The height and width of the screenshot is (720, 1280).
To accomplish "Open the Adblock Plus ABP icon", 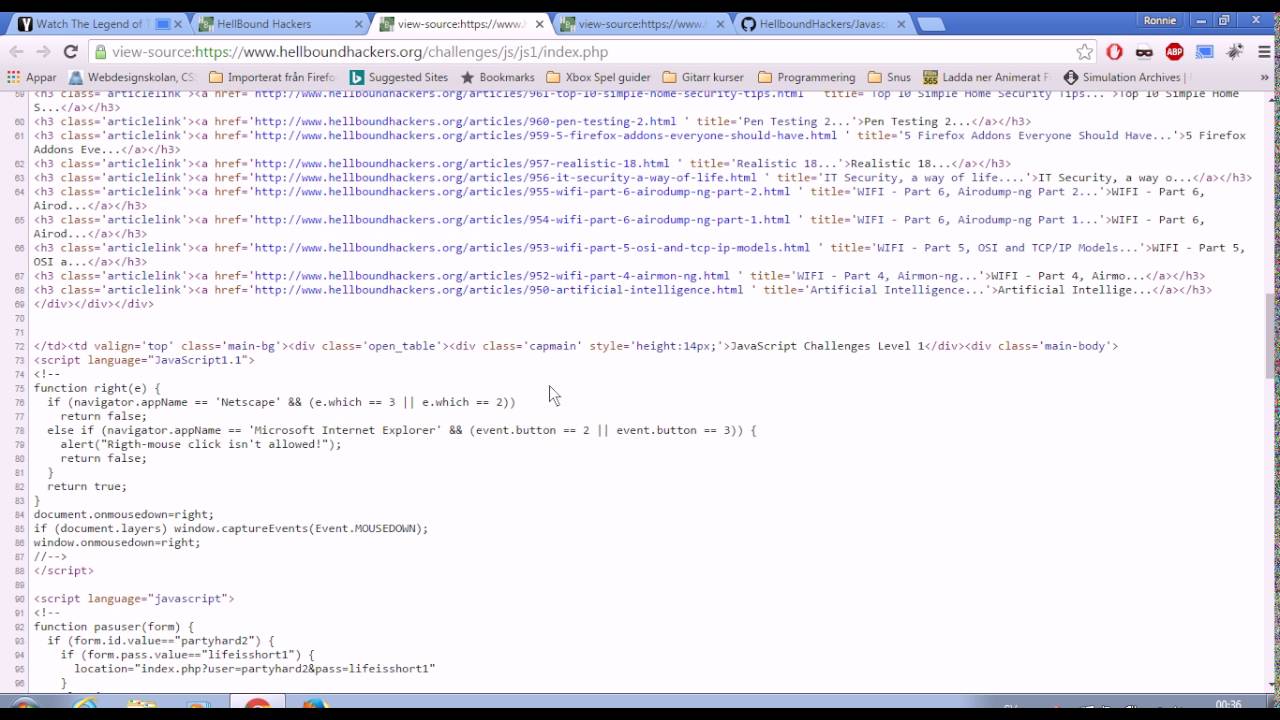I will 1175,52.
